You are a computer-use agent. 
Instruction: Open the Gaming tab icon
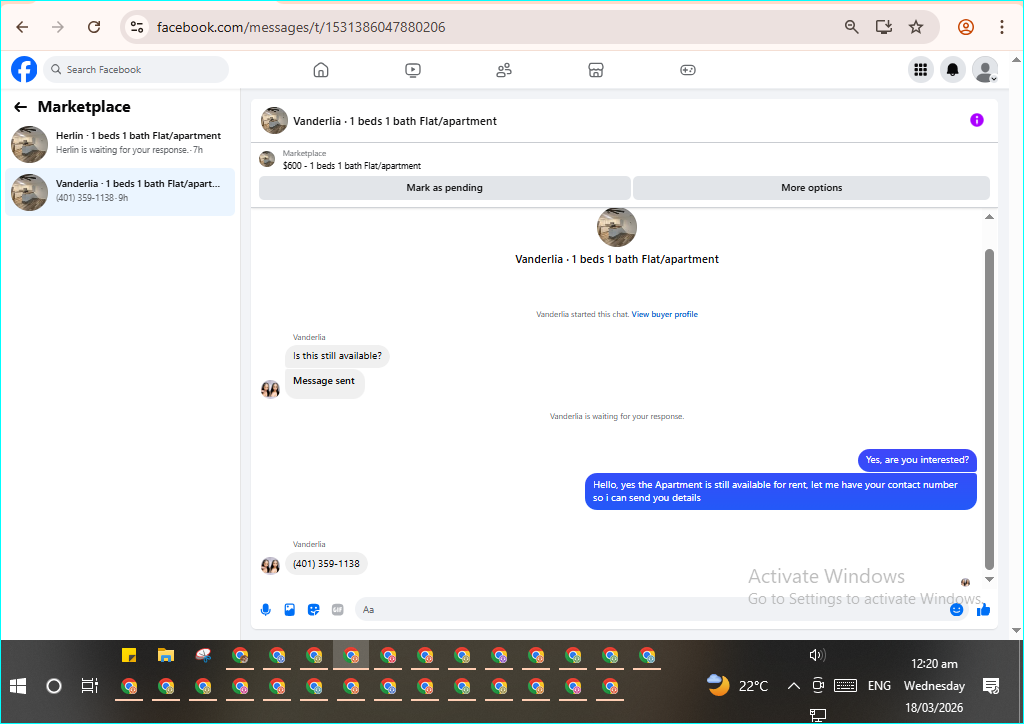[688, 70]
